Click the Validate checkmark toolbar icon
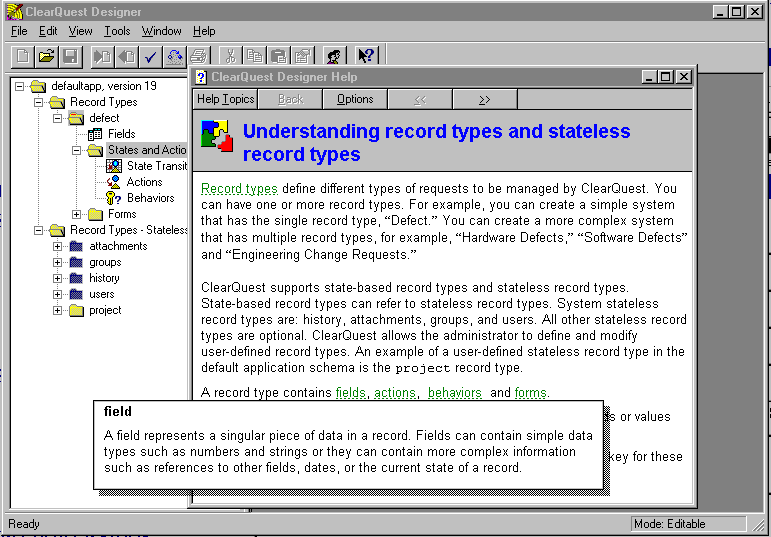771x537 pixels. pos(150,57)
